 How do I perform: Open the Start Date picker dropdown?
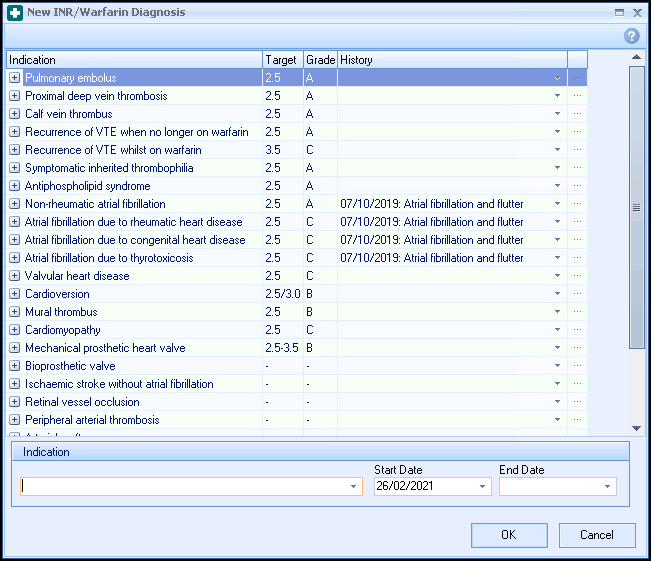(x=483, y=487)
